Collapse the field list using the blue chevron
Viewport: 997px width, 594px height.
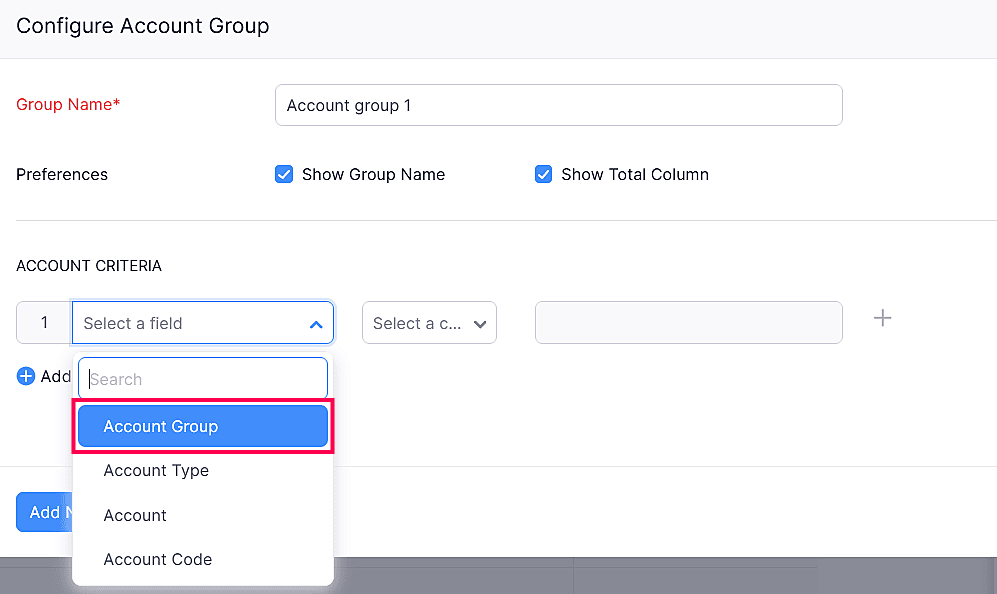point(316,324)
